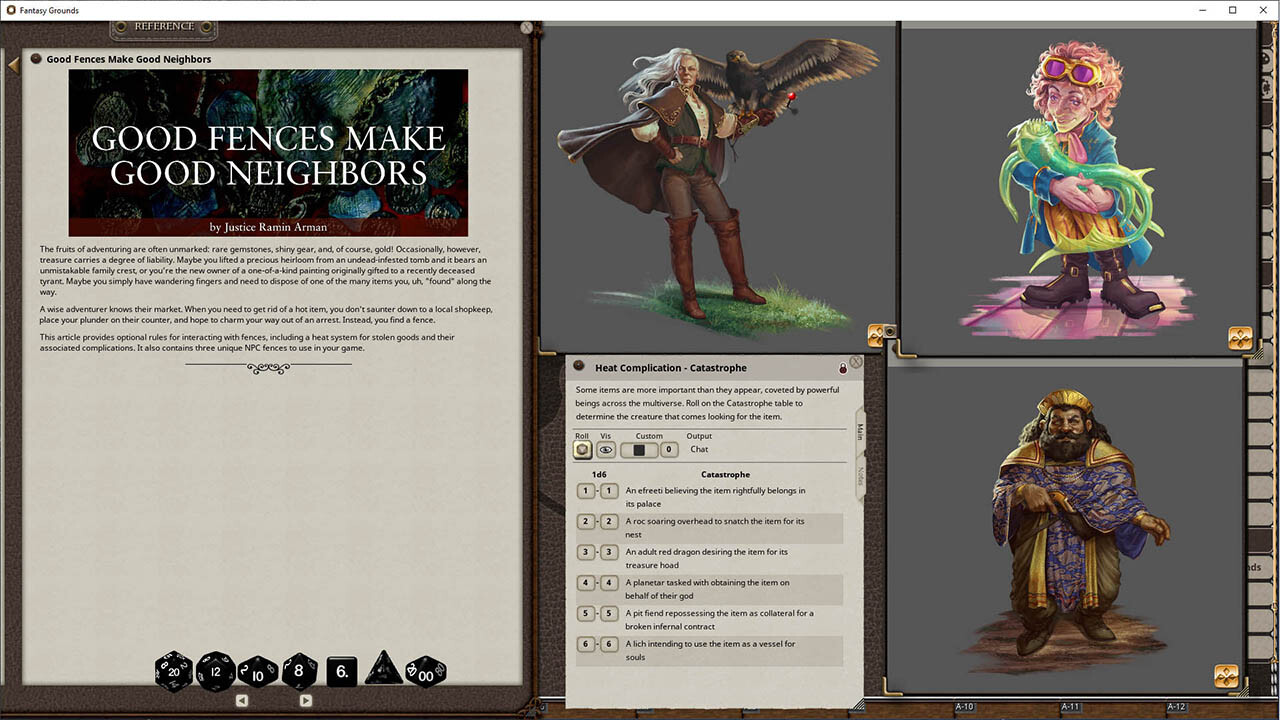The image size is (1280, 720).
Task: Open radial menu icon on dwarf portrait panel
Action: (x=1226, y=677)
